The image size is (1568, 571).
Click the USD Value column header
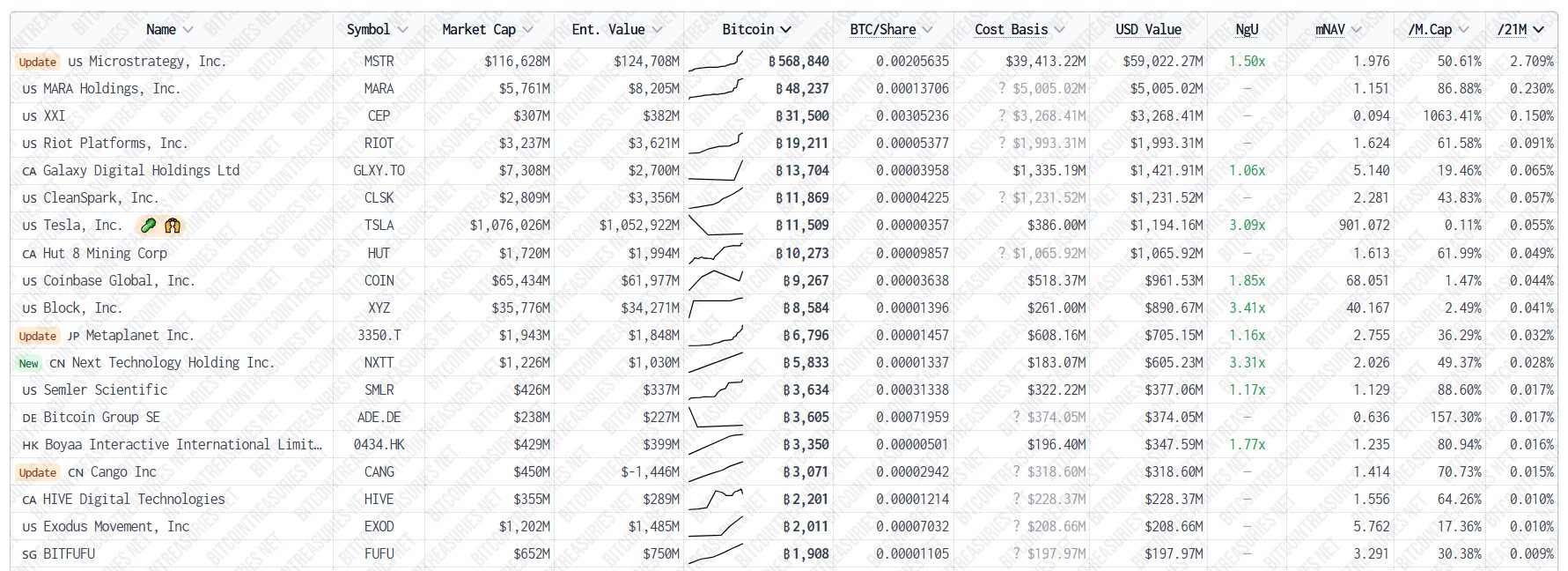pyautogui.click(x=1148, y=29)
